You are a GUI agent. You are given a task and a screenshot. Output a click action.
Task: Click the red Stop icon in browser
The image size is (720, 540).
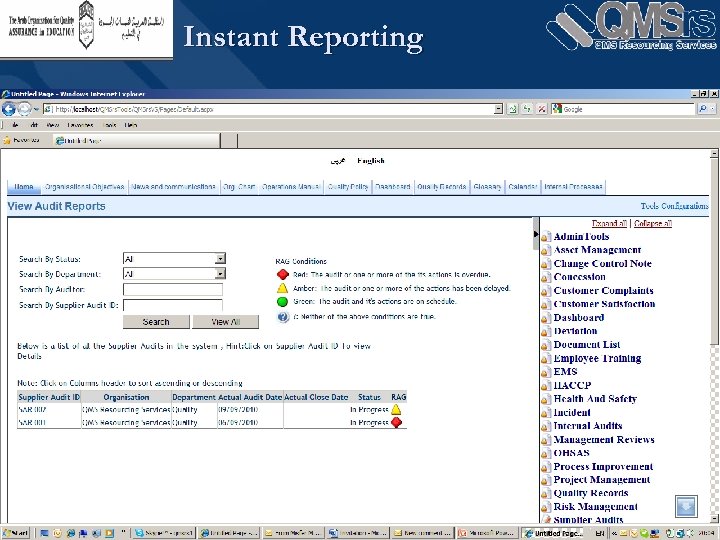tap(542, 109)
